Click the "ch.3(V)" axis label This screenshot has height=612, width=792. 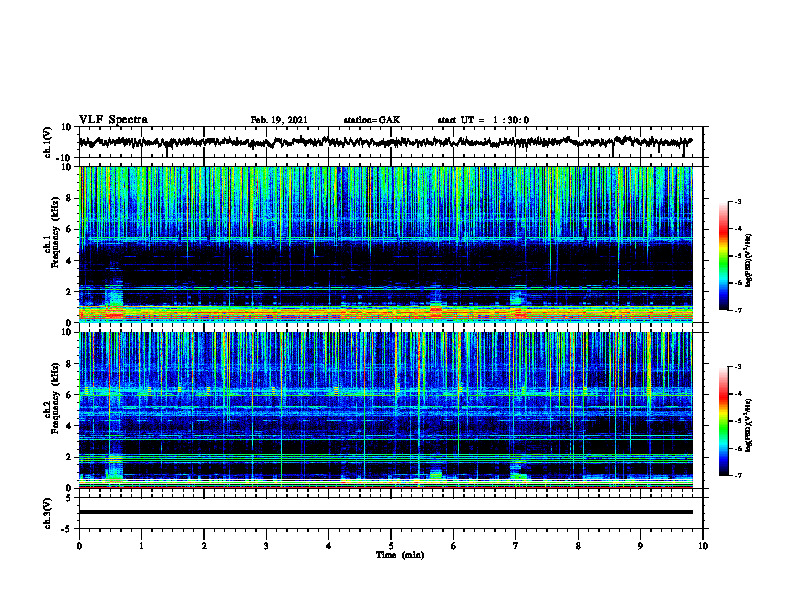48,513
